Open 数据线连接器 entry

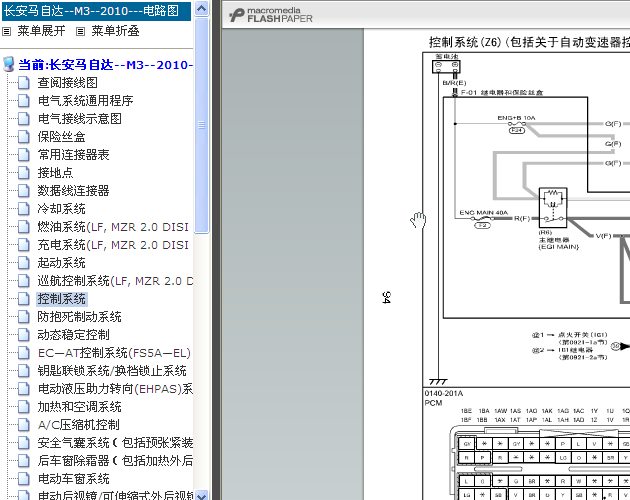point(74,191)
